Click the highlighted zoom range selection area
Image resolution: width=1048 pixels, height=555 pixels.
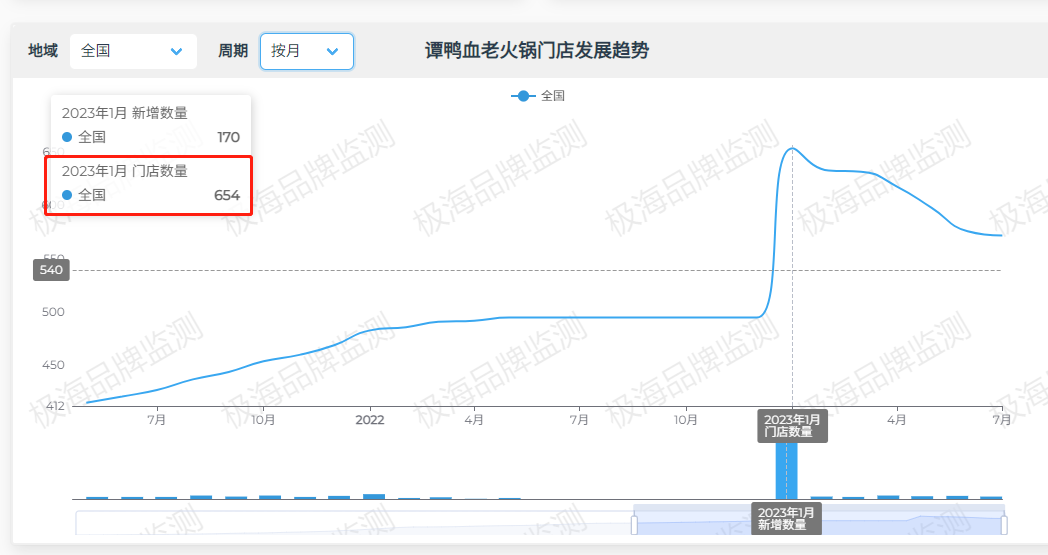pos(818,525)
